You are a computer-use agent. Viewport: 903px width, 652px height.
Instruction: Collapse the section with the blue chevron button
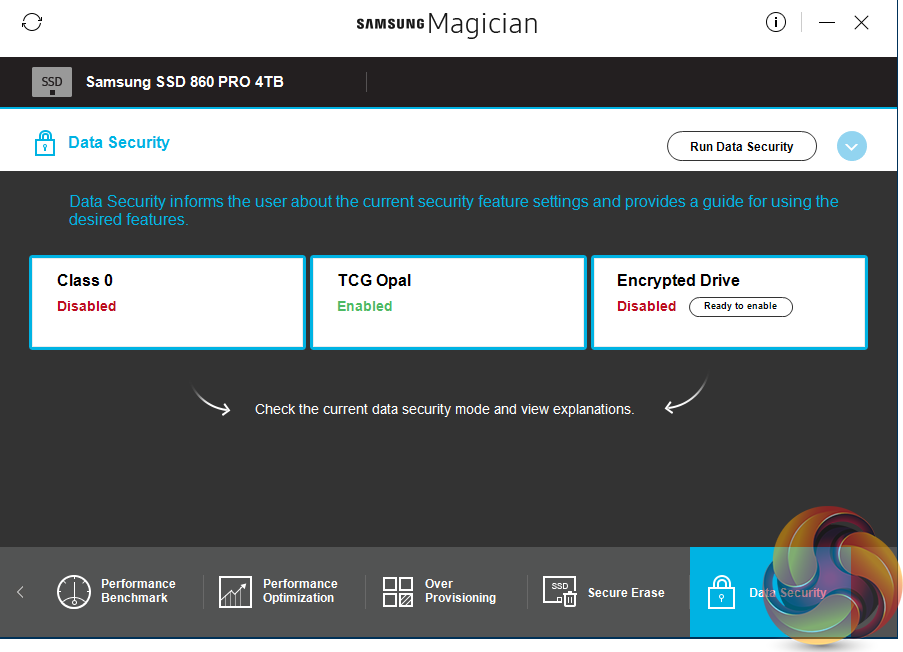tap(852, 146)
